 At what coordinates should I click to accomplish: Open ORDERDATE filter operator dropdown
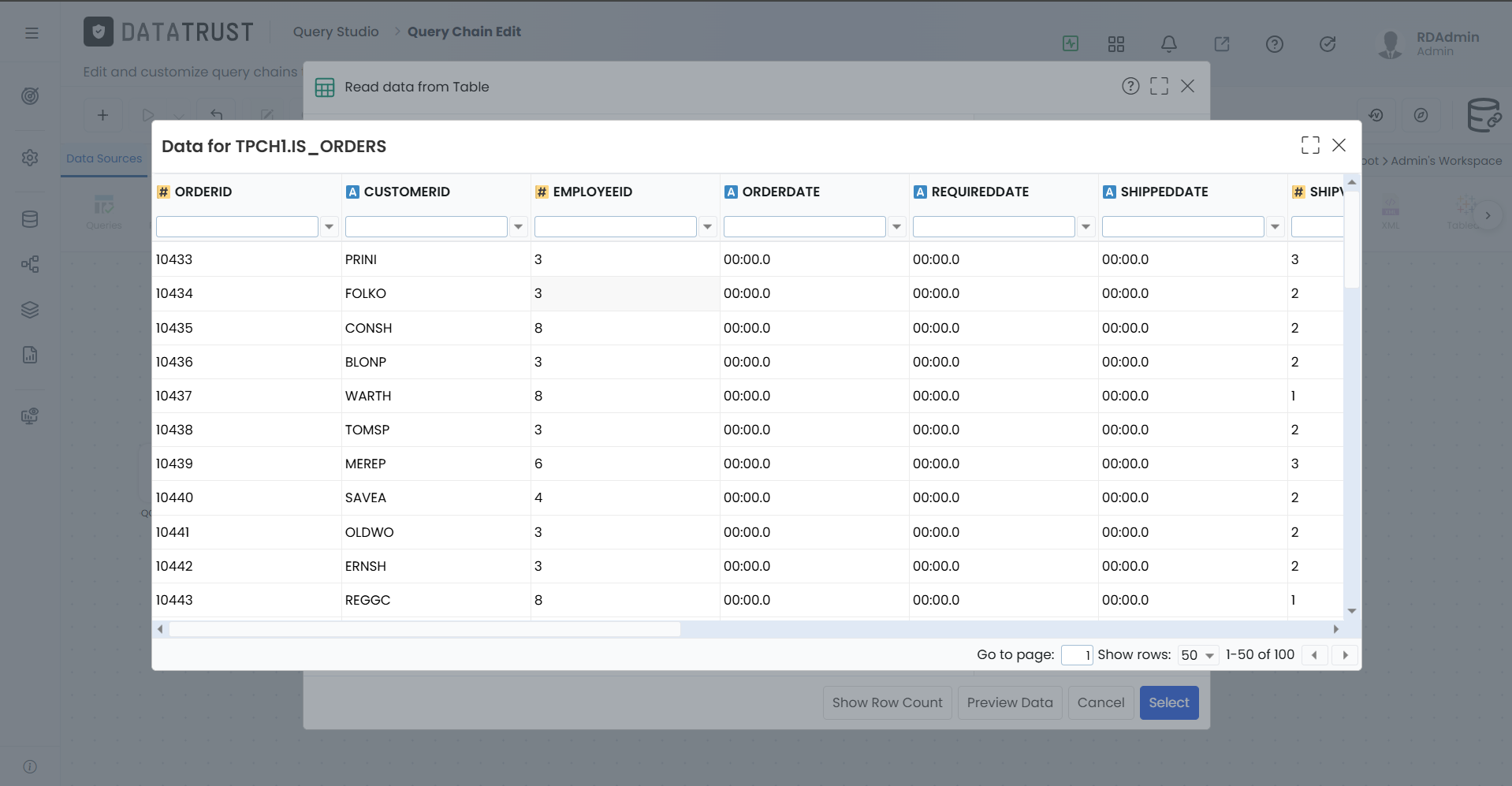click(x=897, y=227)
